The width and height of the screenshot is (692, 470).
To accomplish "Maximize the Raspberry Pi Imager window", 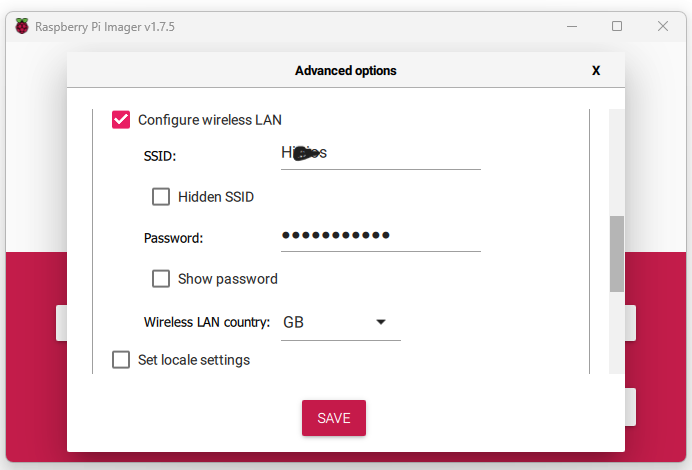I will point(617,26).
